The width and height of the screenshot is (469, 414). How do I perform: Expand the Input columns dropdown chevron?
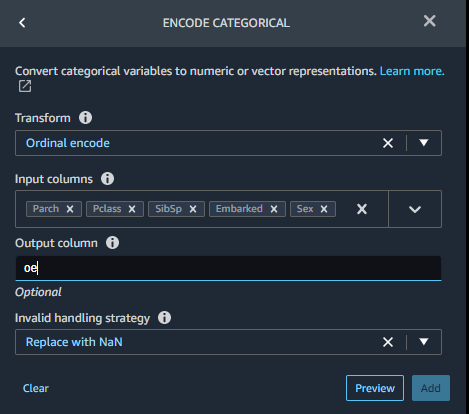(415, 209)
